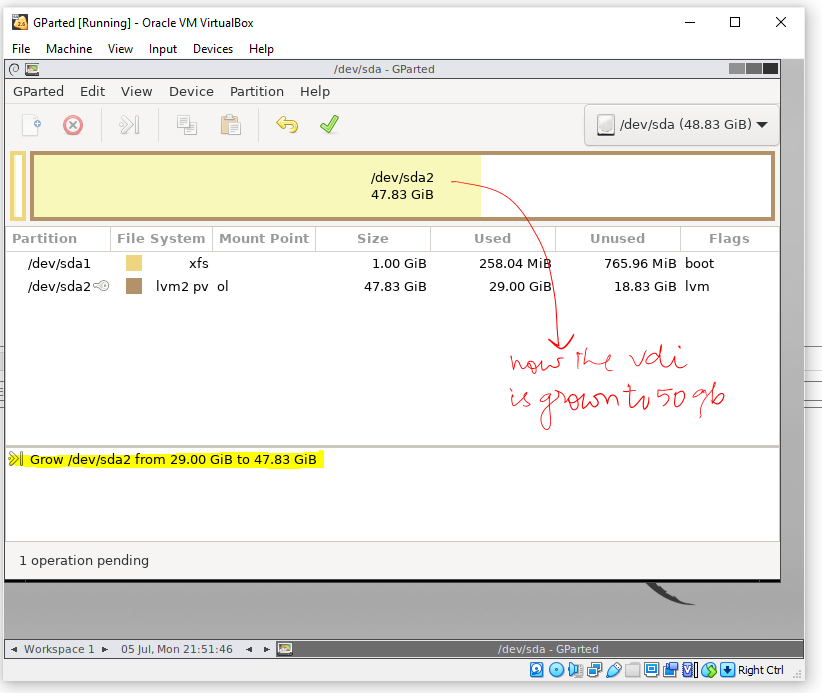This screenshot has height=693, width=822.
Task: Open the Edit menu in GParted
Action: click(x=92, y=91)
